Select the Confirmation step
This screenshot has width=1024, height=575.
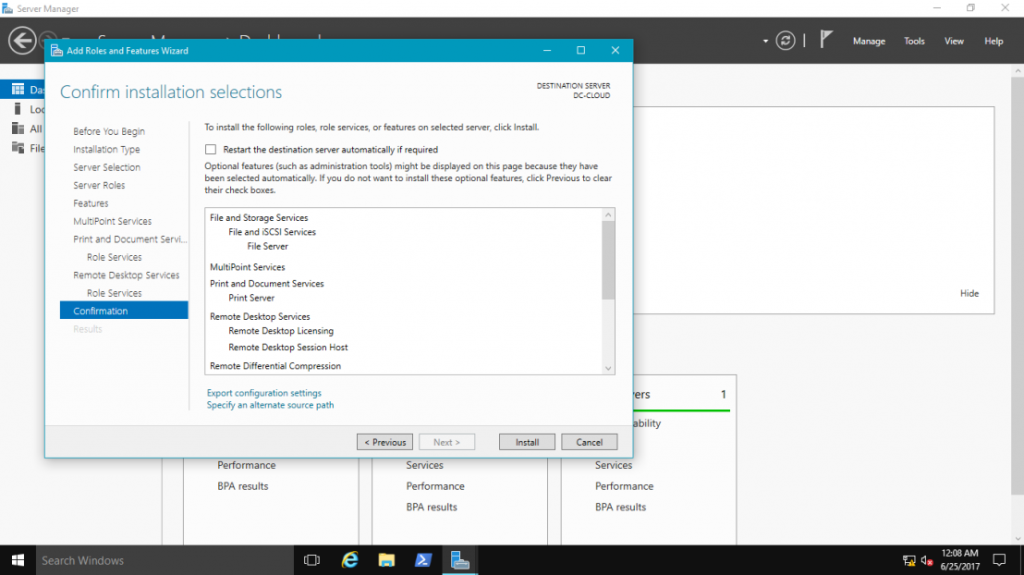124,310
